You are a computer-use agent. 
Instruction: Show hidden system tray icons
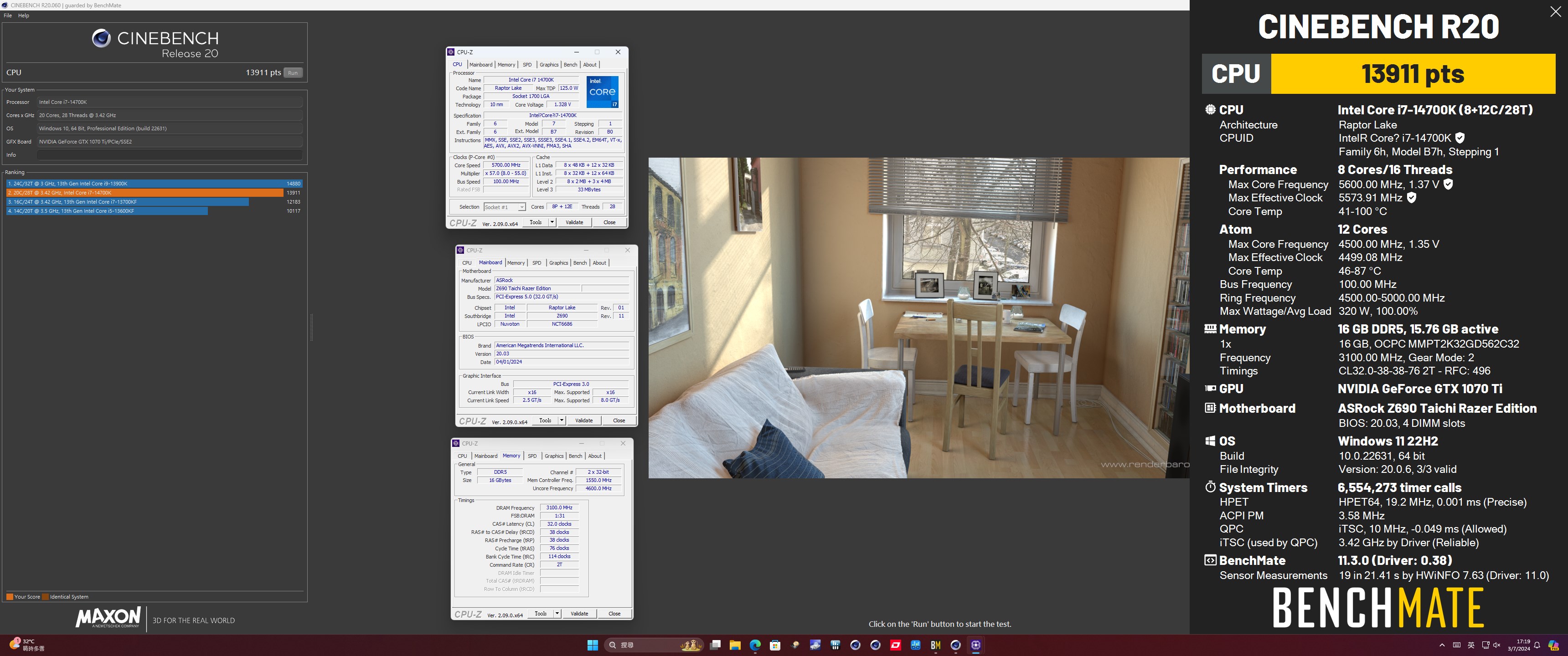(1441, 645)
